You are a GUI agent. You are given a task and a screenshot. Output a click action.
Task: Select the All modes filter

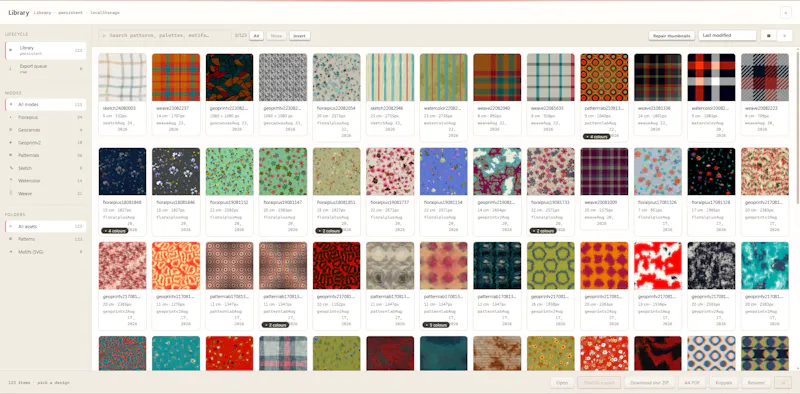click(45, 105)
